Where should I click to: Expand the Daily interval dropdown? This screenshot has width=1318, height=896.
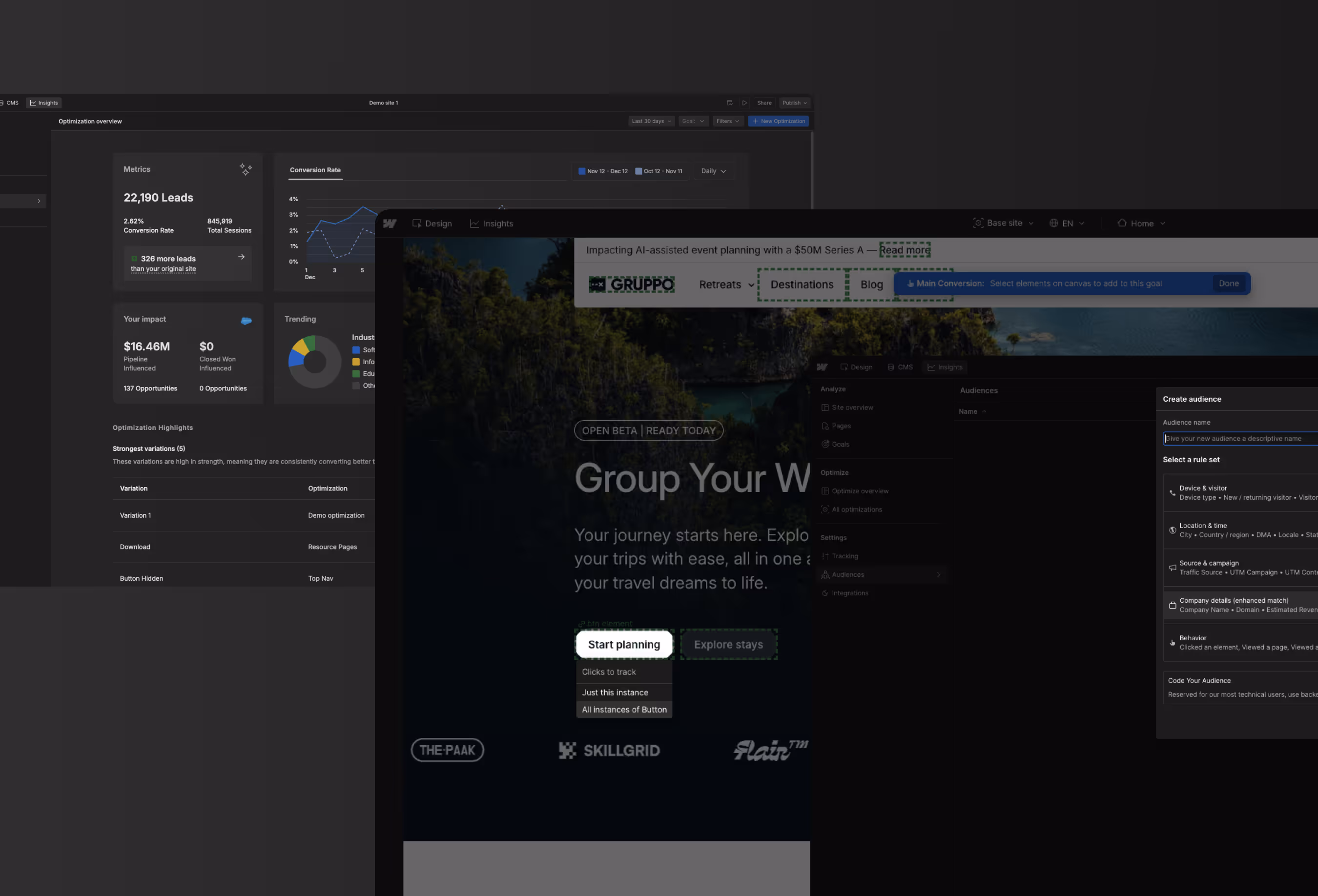point(714,171)
